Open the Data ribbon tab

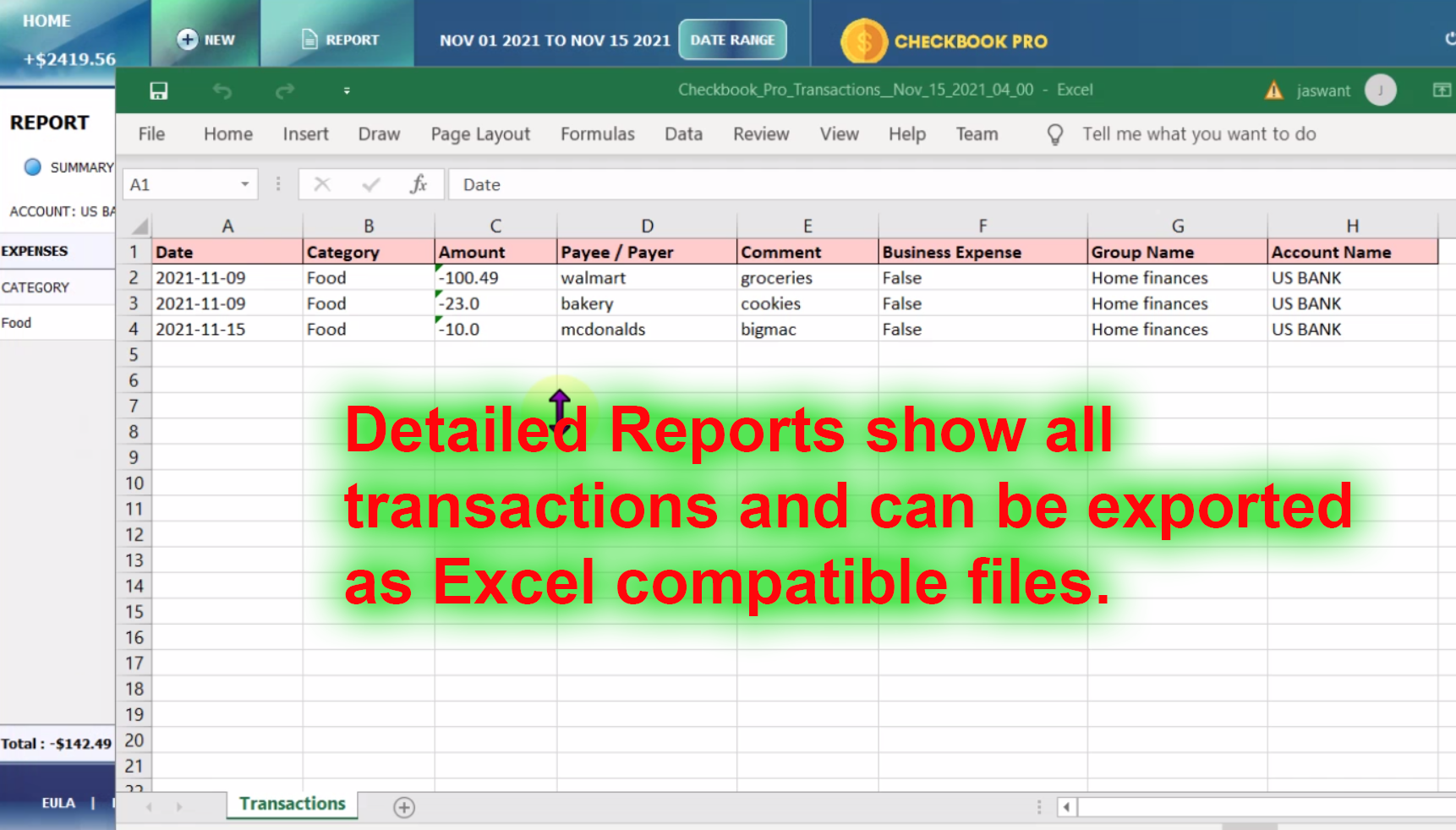click(x=683, y=134)
